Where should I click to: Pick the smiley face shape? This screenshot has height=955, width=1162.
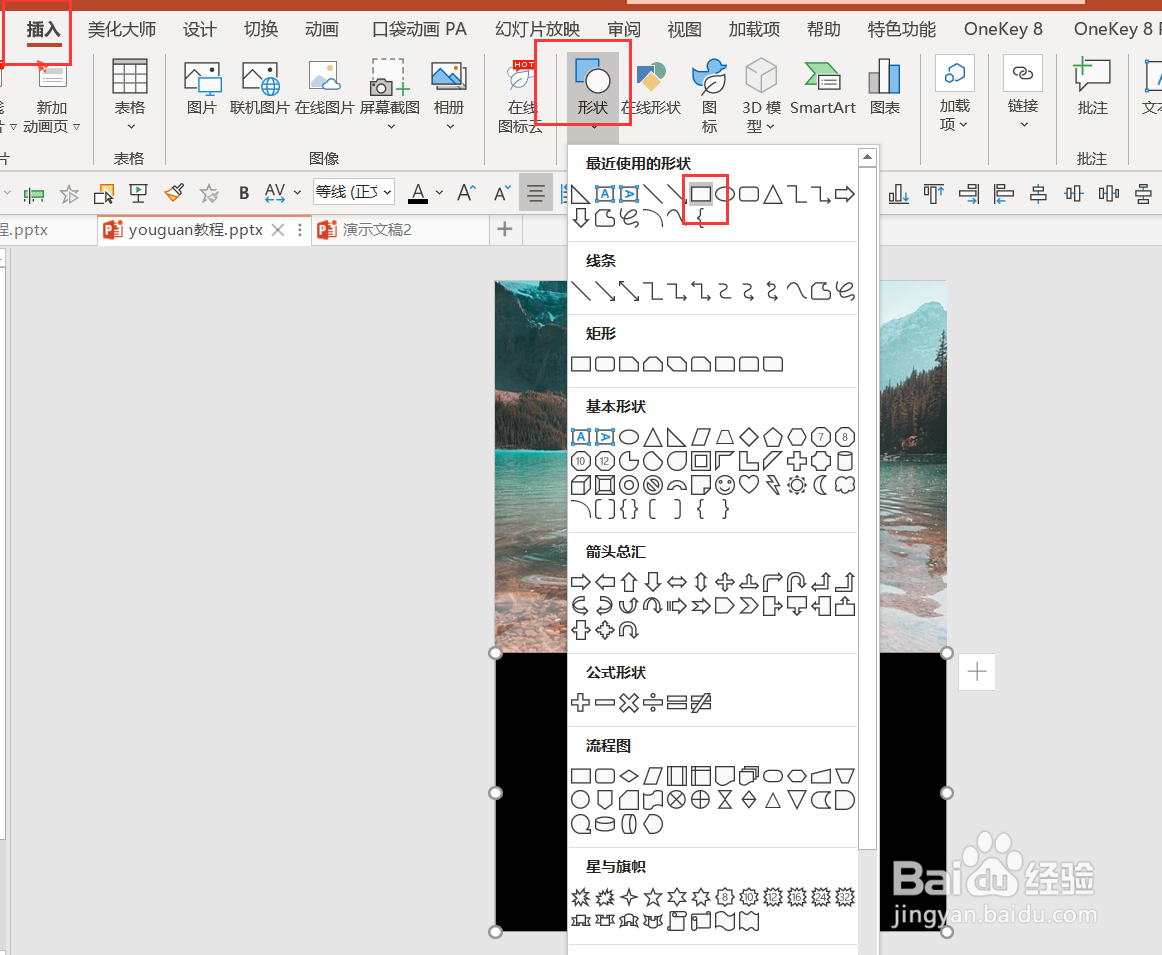(725, 485)
